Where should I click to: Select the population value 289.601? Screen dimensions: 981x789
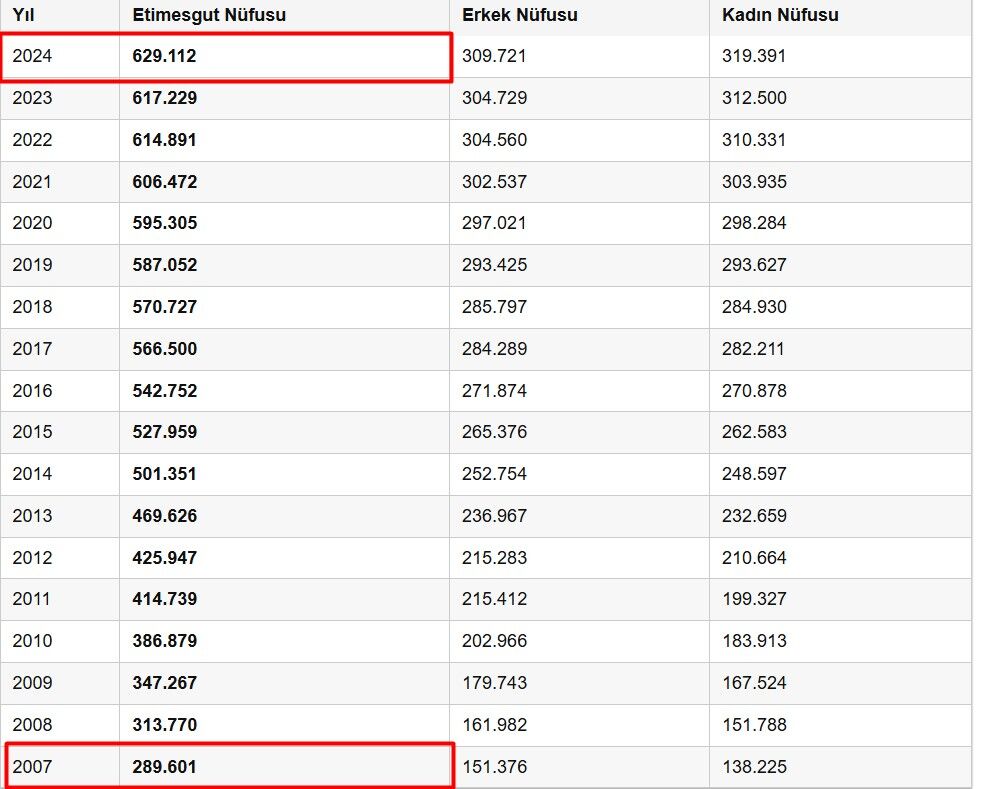pos(165,766)
